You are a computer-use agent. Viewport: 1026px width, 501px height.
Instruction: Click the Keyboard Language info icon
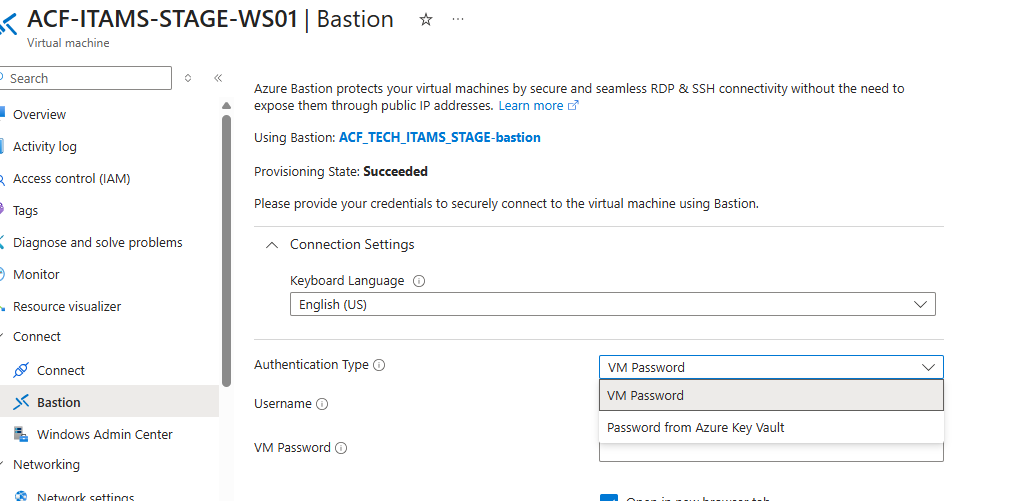pyautogui.click(x=419, y=281)
